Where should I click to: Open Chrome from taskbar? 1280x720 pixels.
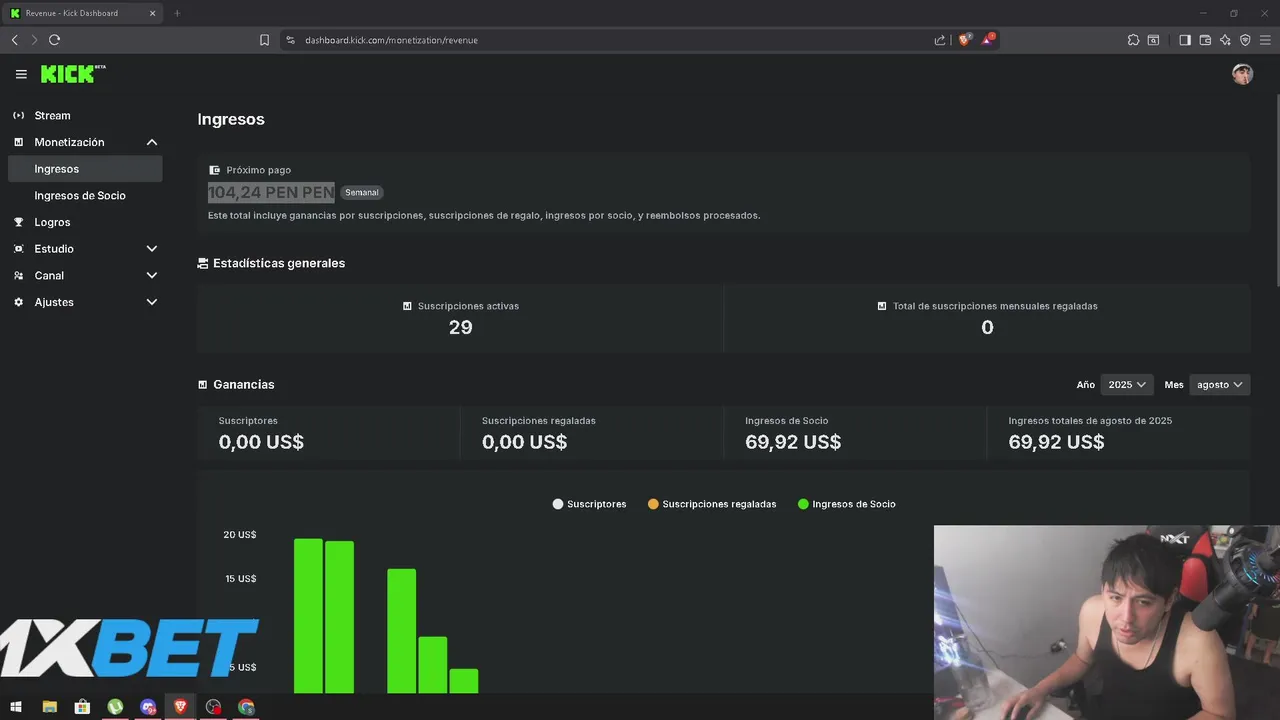246,707
